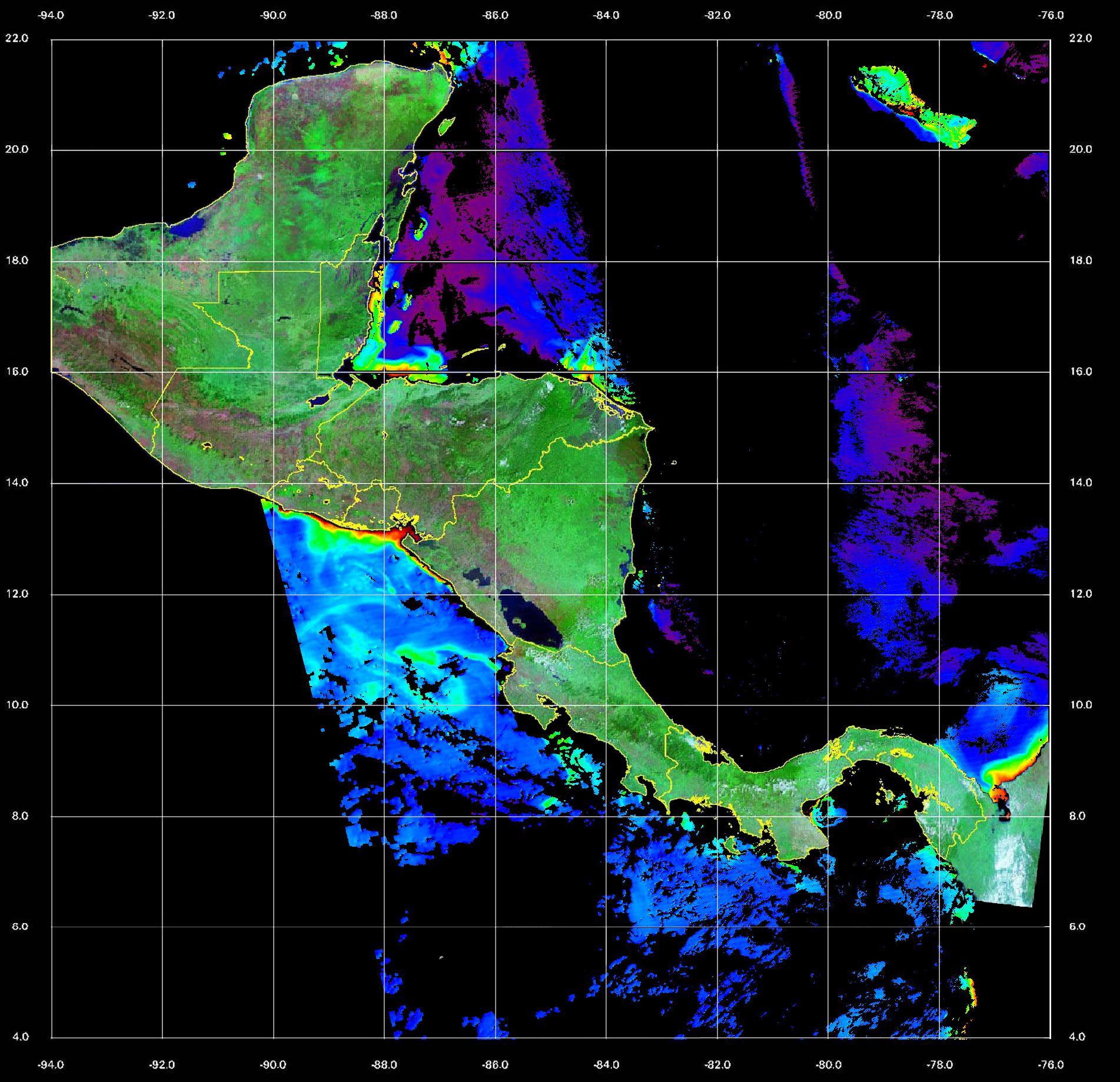Click the grid intersection at -82.0, 14.0

click(x=717, y=483)
